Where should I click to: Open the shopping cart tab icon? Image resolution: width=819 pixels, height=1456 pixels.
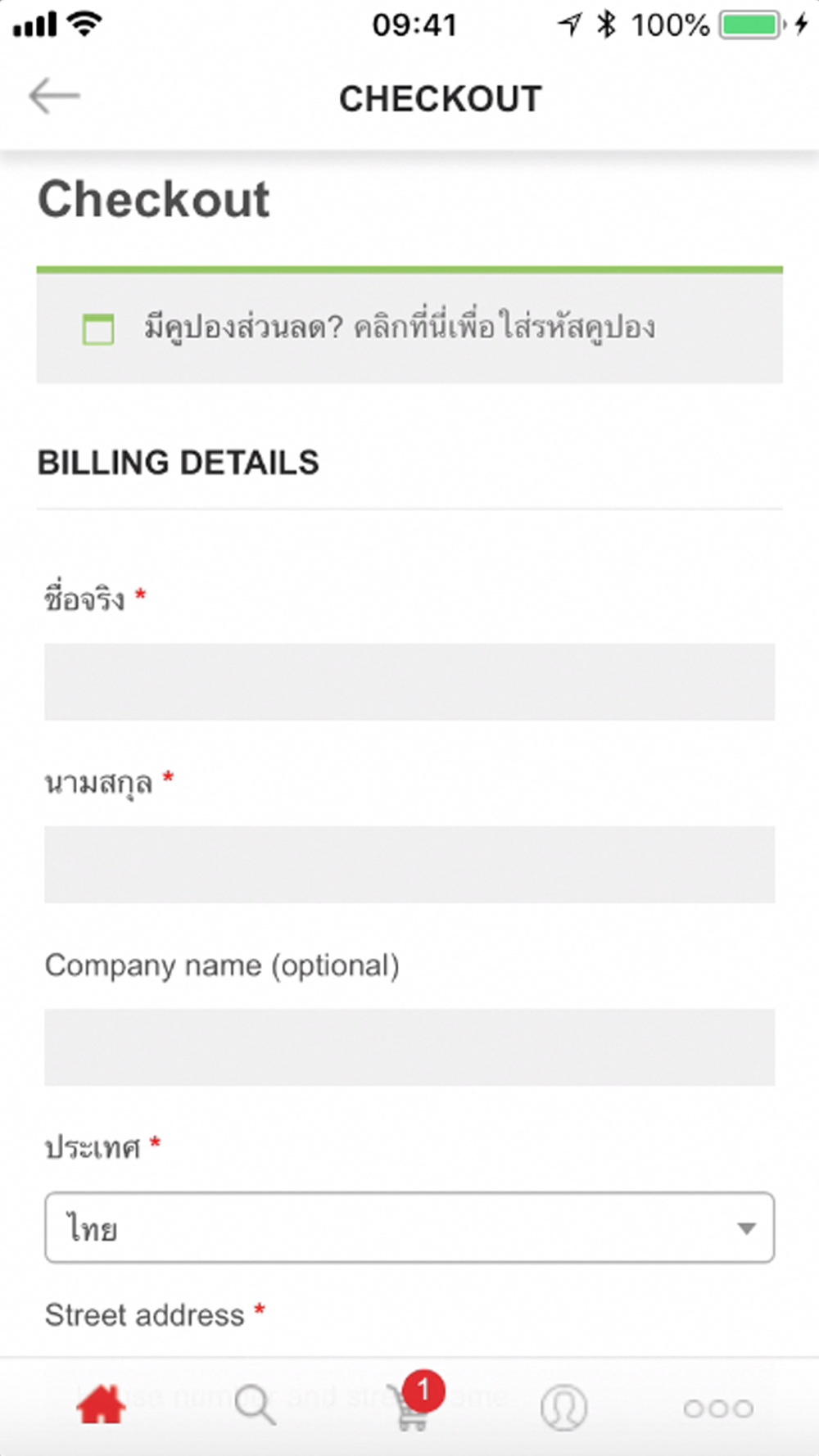[x=410, y=1409]
